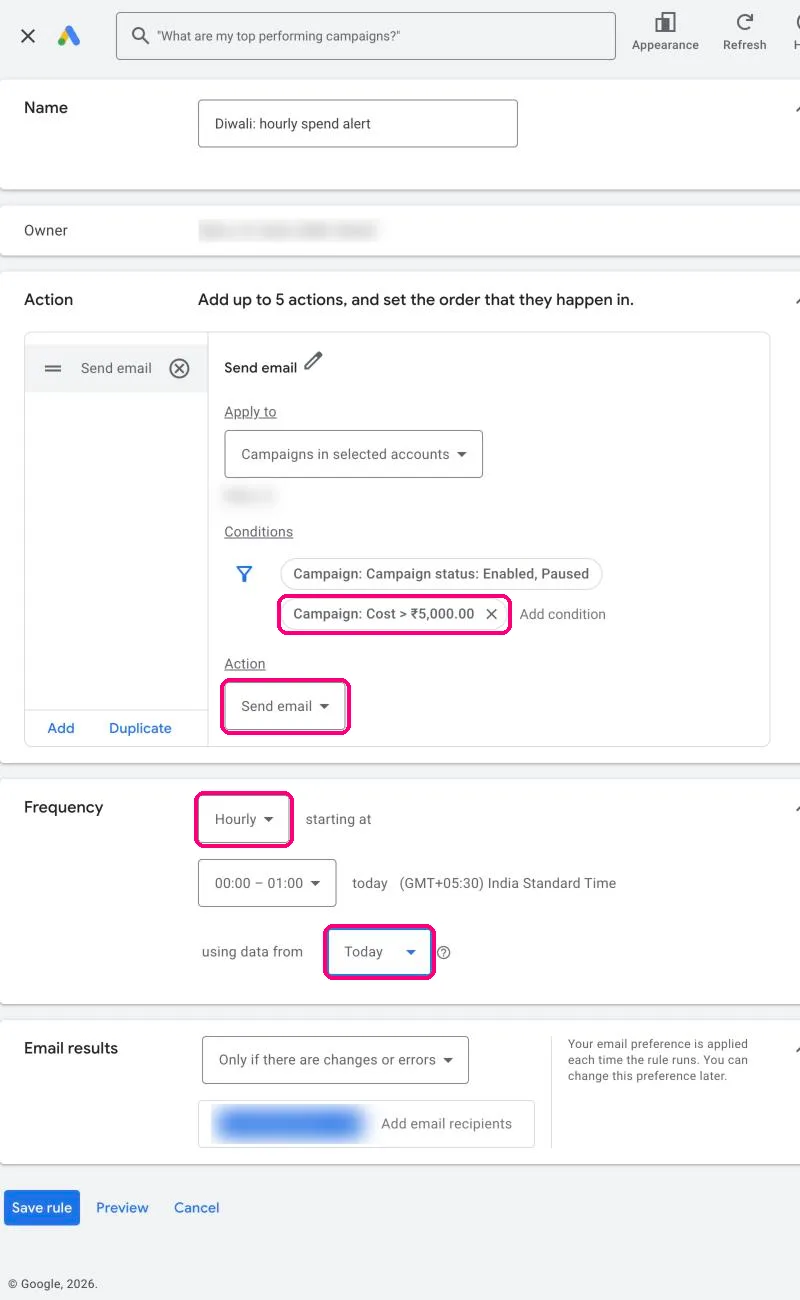The width and height of the screenshot is (800, 1300).
Task: Click the search box at top
Action: coord(366,36)
